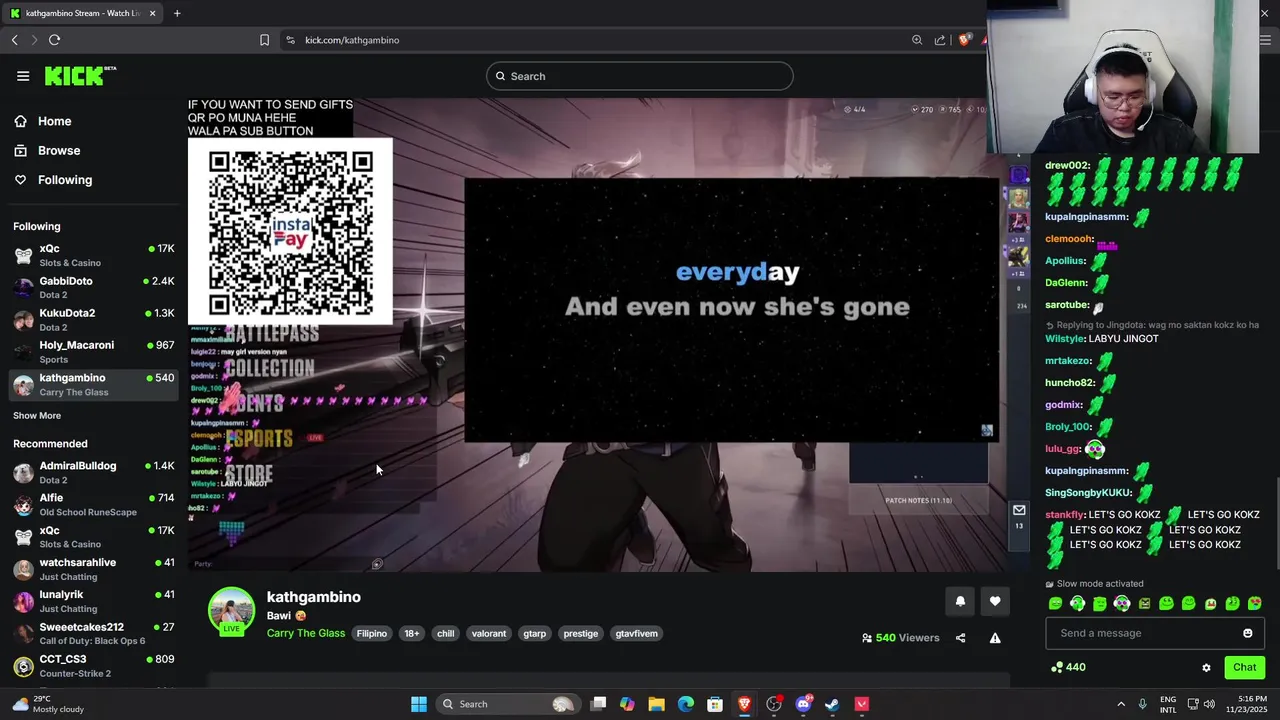The width and height of the screenshot is (1280, 720).
Task: Toggle the notification bell for kathgambino
Action: [960, 601]
